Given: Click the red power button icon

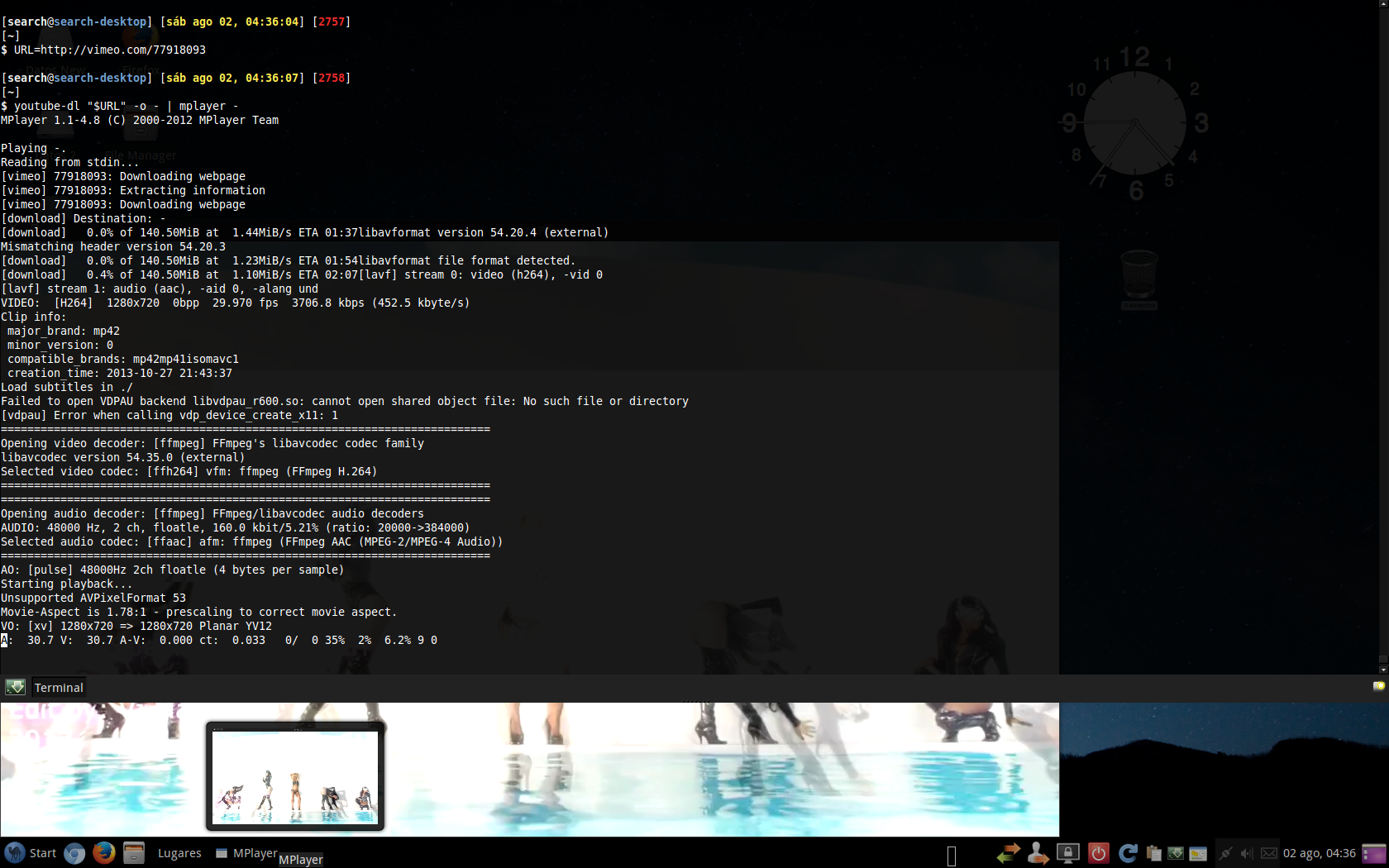Looking at the screenshot, I should click(x=1098, y=853).
